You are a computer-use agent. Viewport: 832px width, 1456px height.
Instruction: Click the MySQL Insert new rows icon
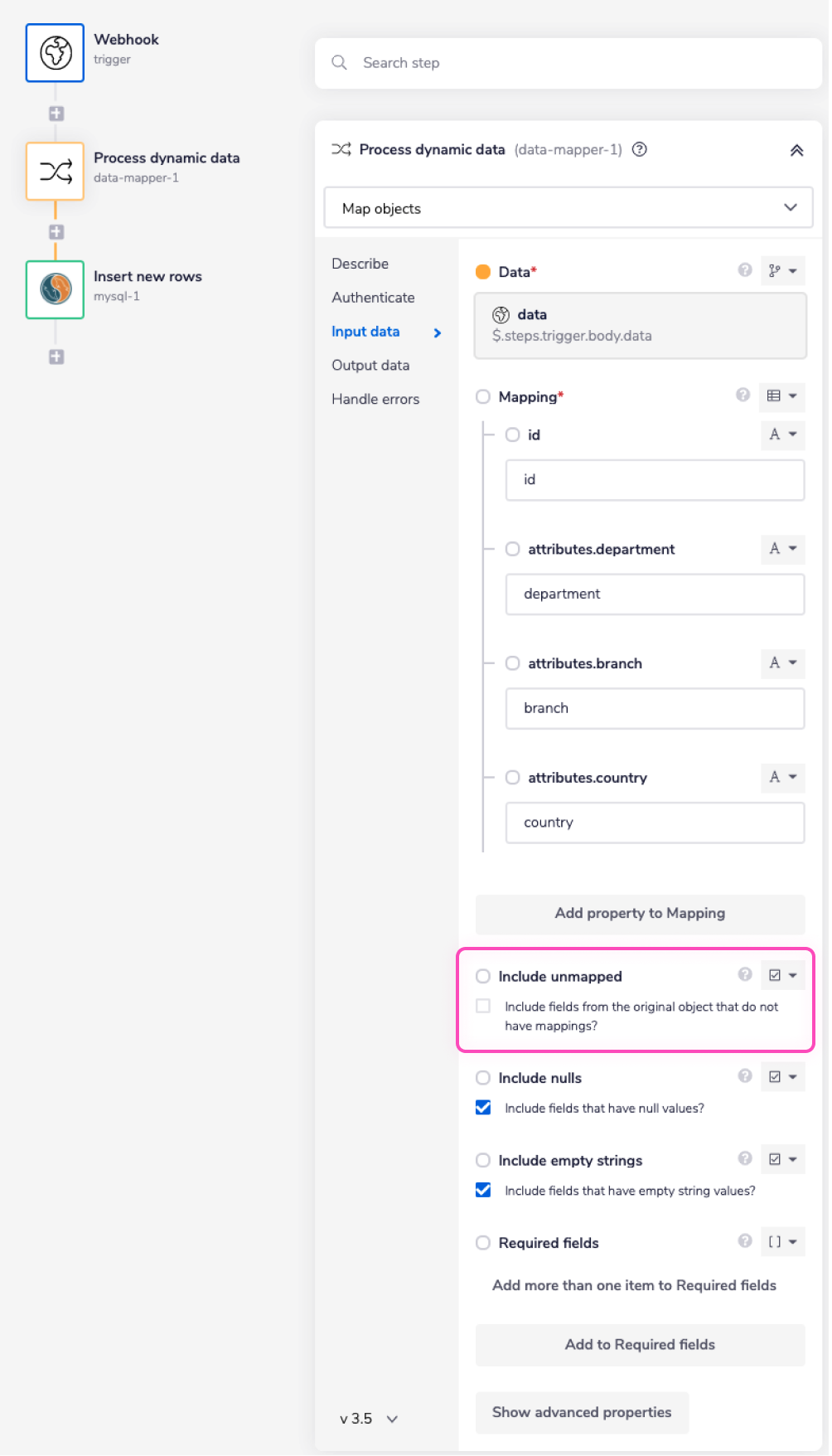(55, 289)
